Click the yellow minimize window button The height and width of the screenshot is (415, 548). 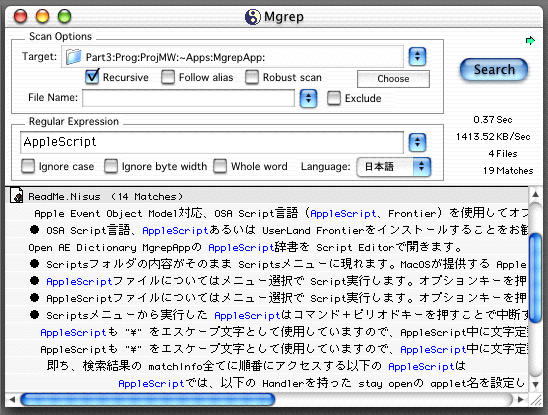[x=43, y=16]
